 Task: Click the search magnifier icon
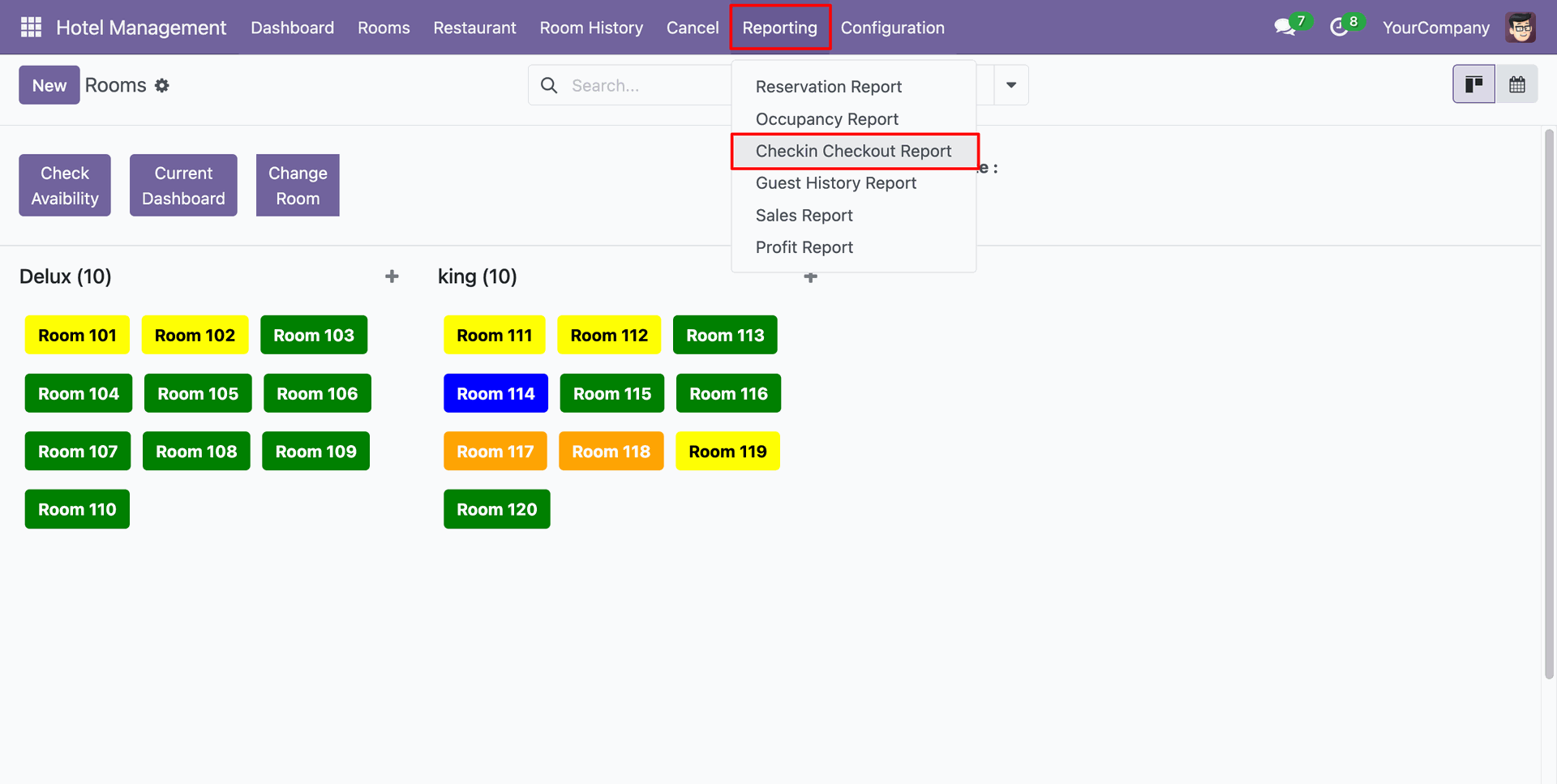click(x=549, y=86)
